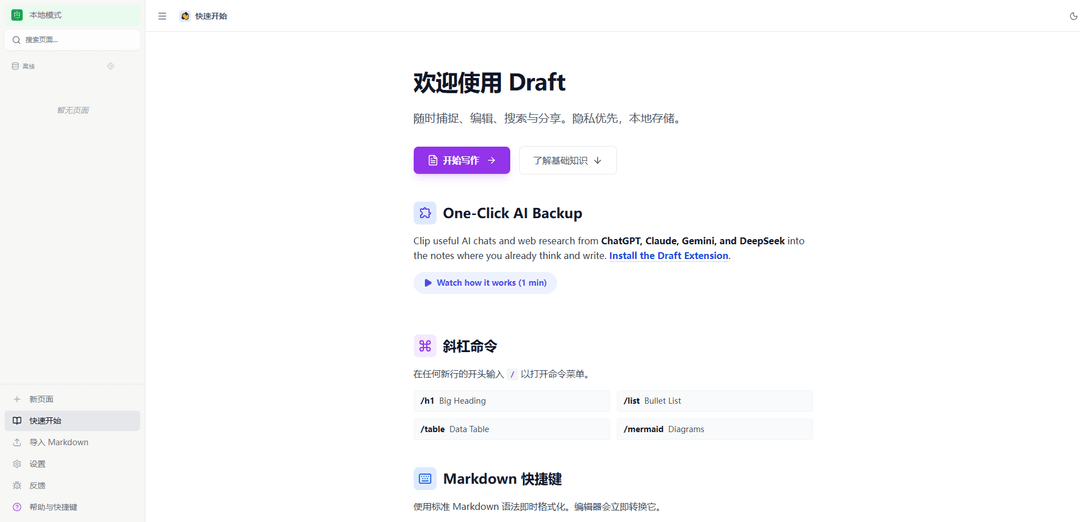The image size is (1080, 522).
Task: Click the search magnifier icon
Action: tap(17, 40)
